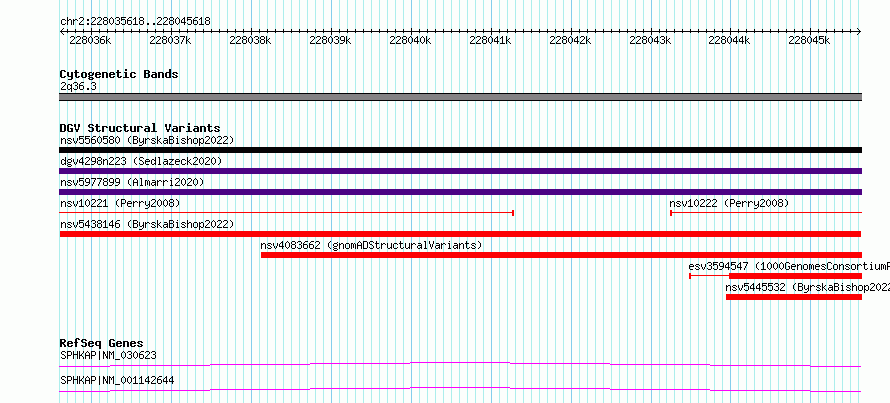Click the 2q36.3 band label
This screenshot has height=403, width=890.
tap(78, 86)
